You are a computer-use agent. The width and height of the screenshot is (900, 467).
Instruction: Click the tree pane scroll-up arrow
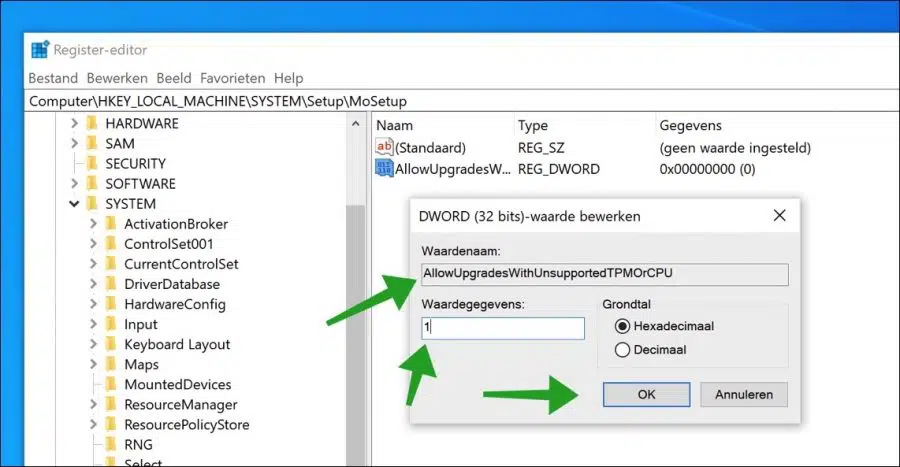tap(355, 124)
